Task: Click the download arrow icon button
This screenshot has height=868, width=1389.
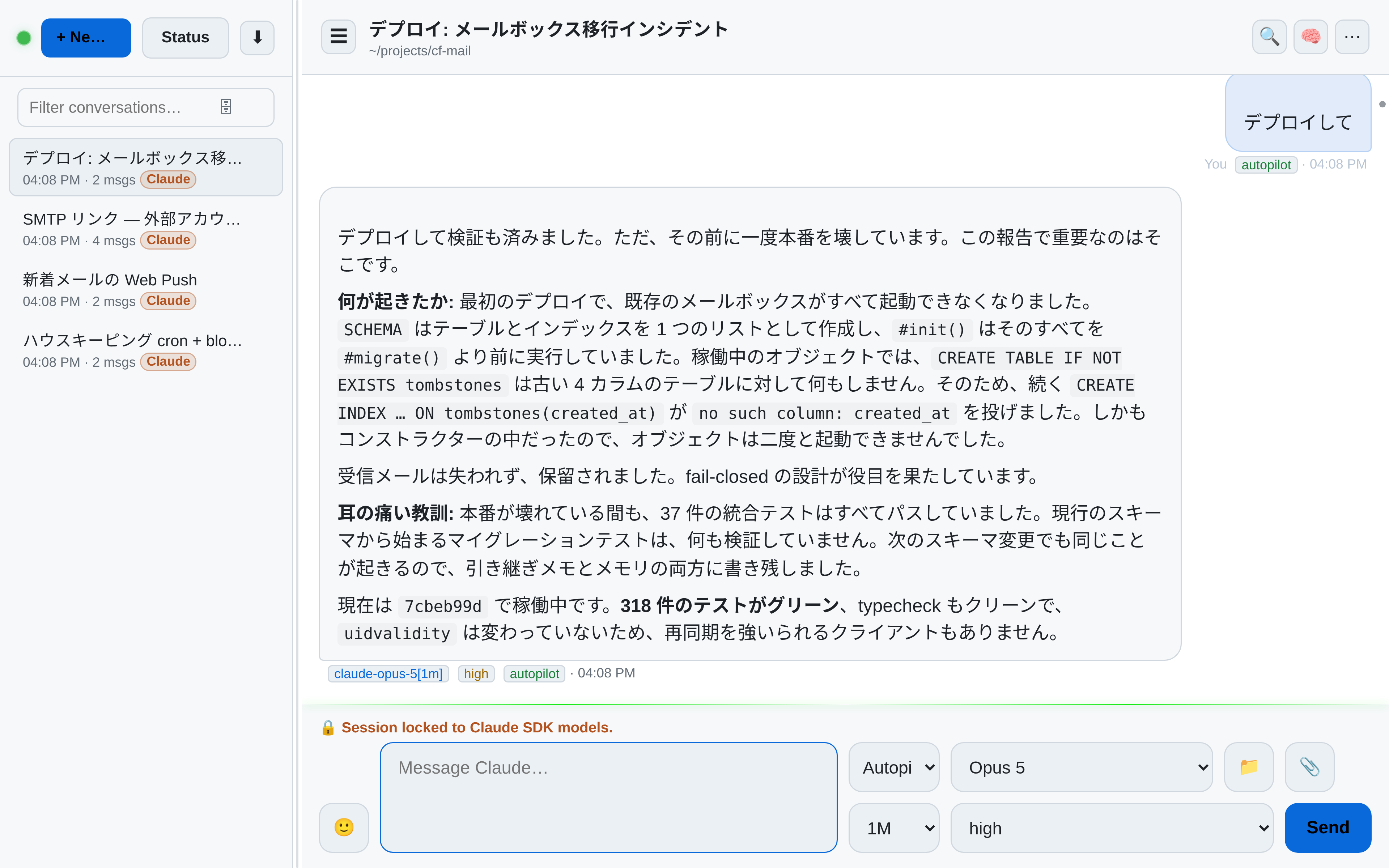Action: pyautogui.click(x=257, y=38)
